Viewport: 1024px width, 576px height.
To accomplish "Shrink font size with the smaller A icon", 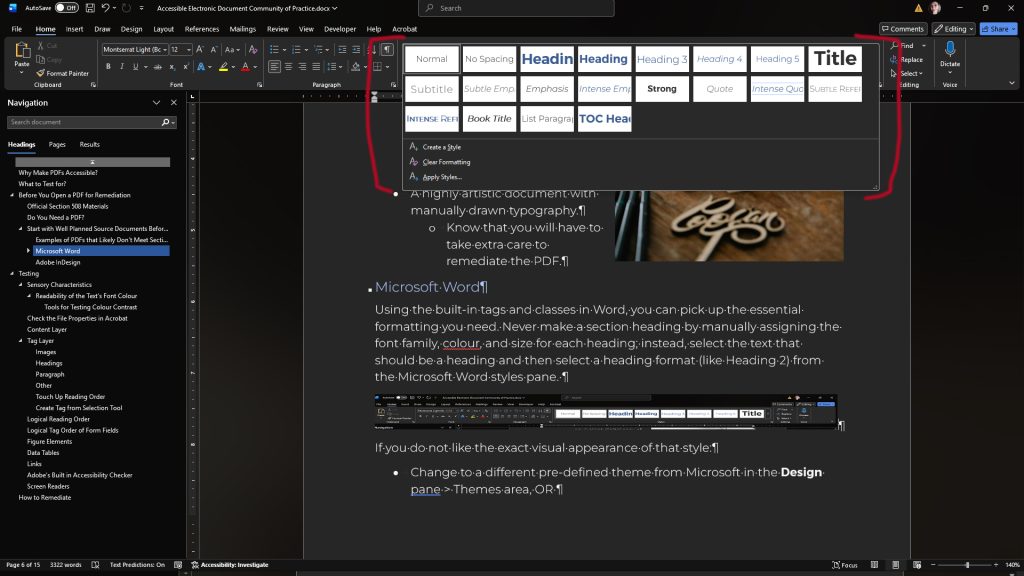I will coord(213,50).
